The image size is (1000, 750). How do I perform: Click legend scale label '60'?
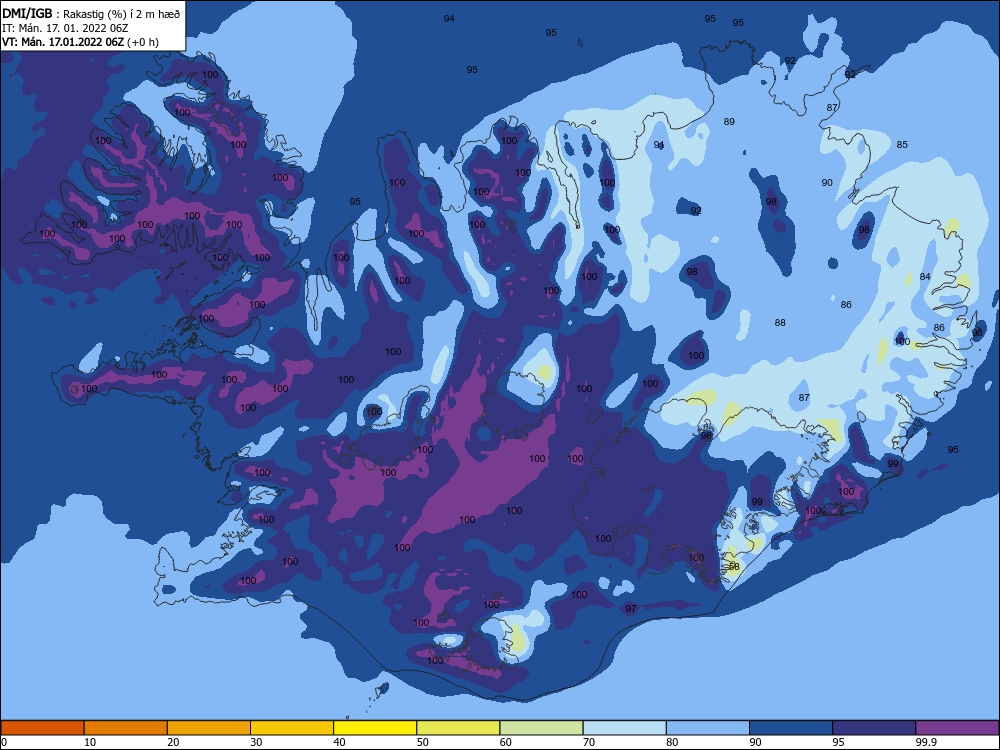506,742
